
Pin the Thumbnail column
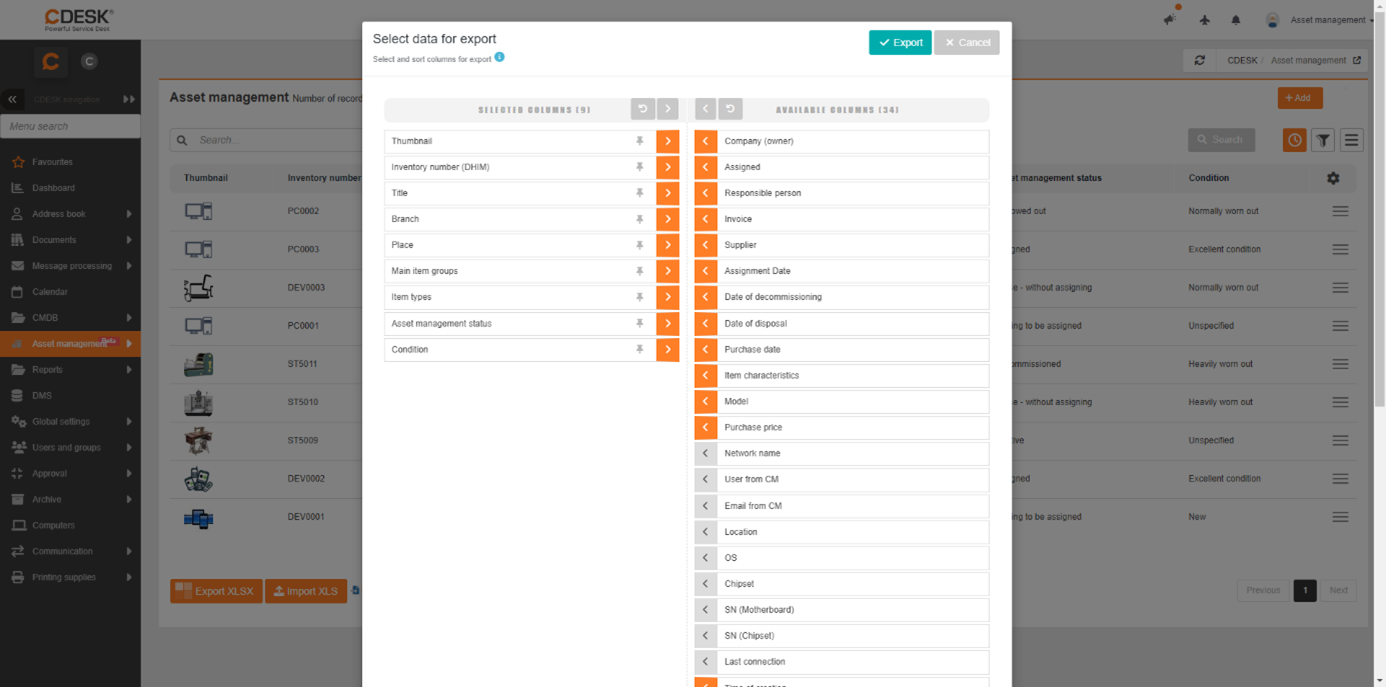tap(640, 141)
